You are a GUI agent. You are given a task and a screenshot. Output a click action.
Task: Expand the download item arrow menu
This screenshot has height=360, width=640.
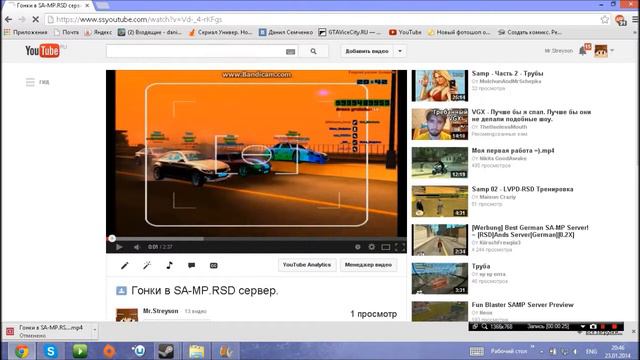[x=94, y=330]
